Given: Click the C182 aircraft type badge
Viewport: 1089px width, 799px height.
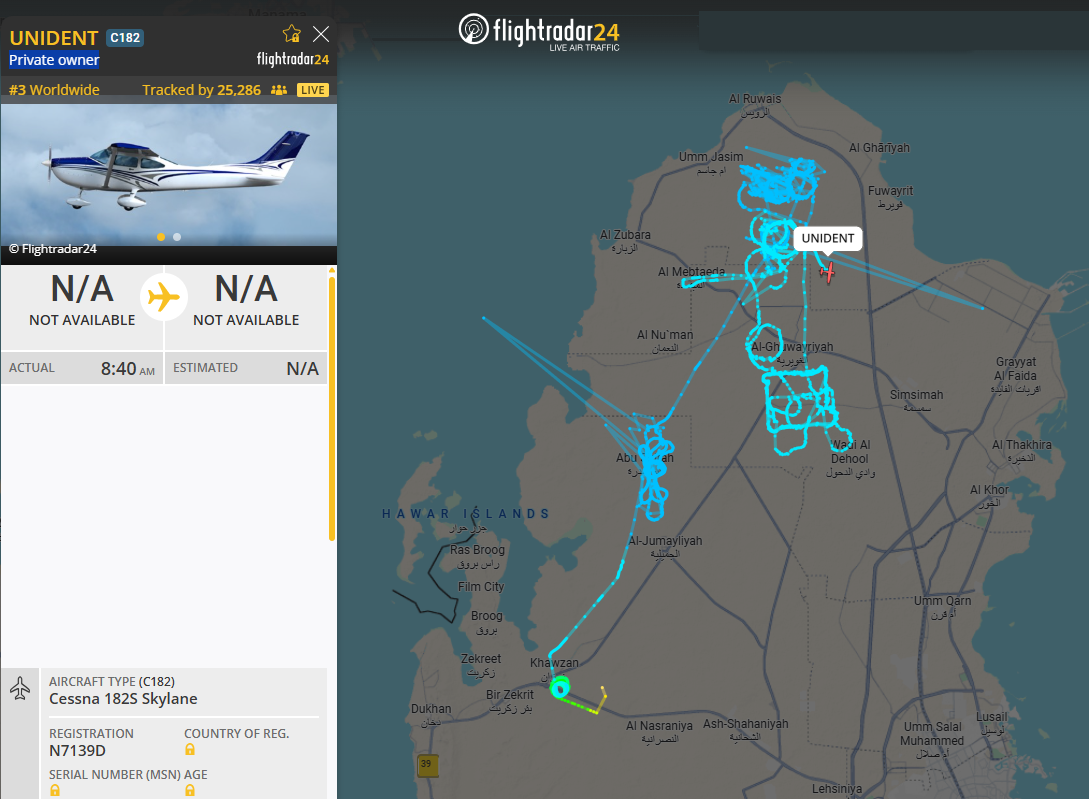Looking at the screenshot, I should [125, 38].
